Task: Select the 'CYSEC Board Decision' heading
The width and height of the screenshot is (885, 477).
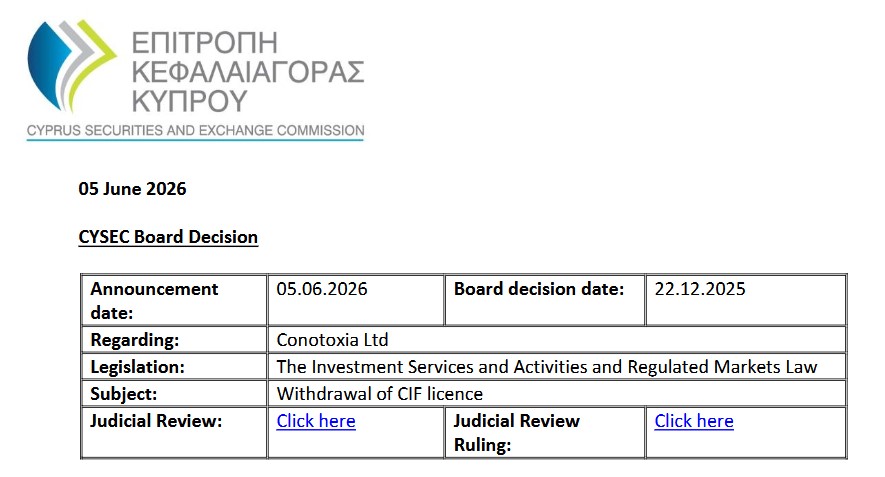Action: [168, 237]
